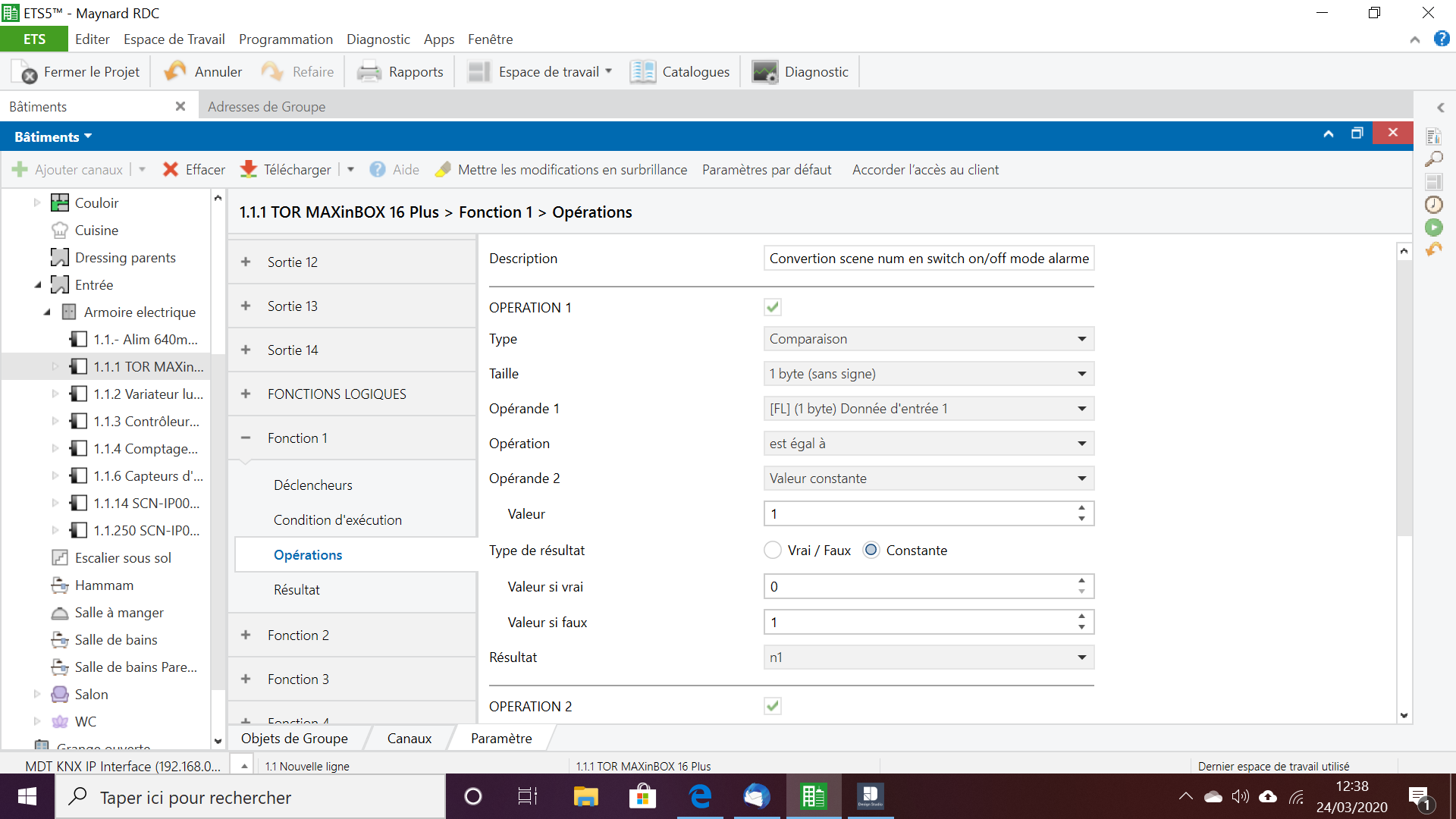Switch to the Canaux tab

coord(409,739)
